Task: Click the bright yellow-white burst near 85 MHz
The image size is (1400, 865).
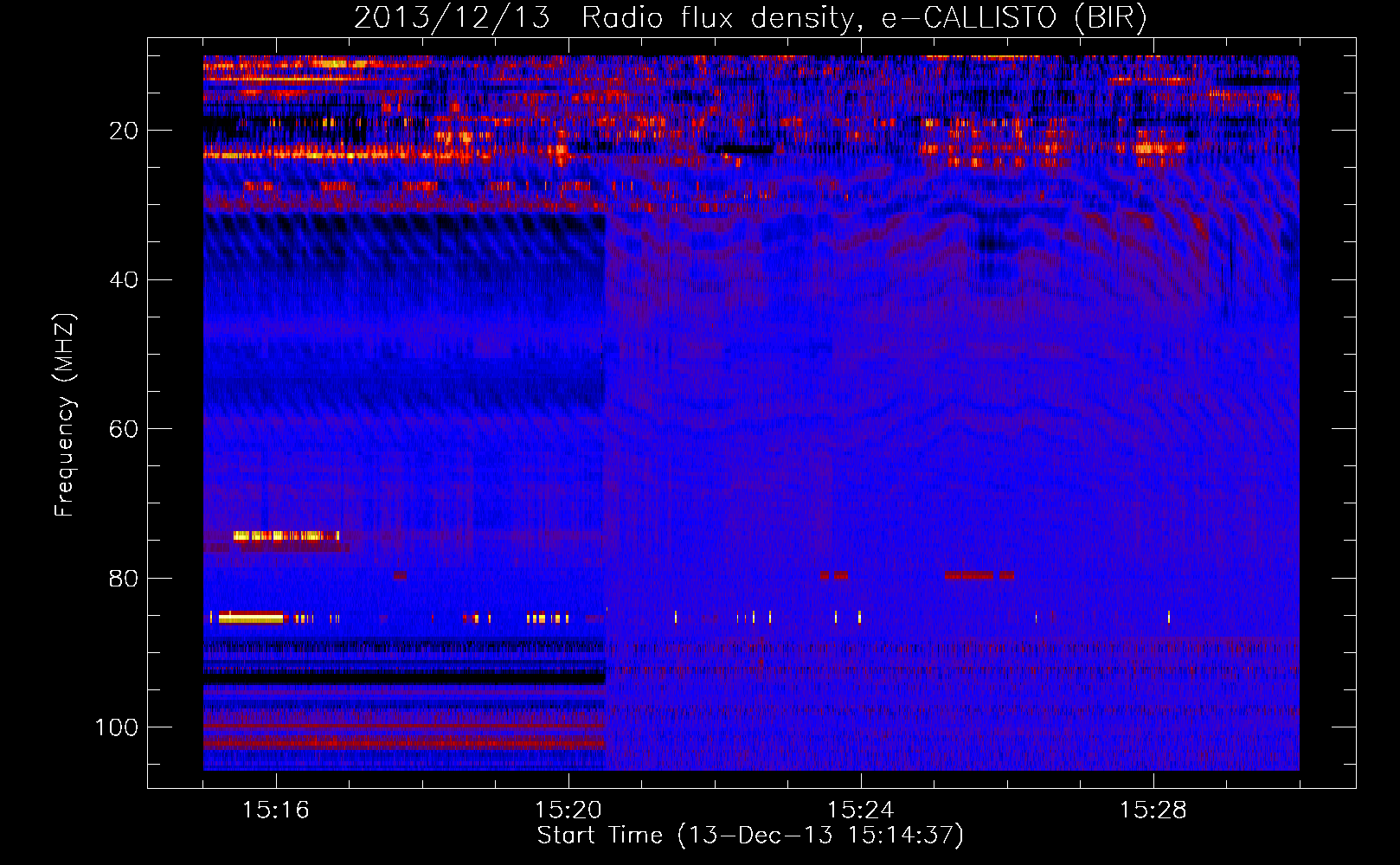Action: pyautogui.click(x=251, y=617)
